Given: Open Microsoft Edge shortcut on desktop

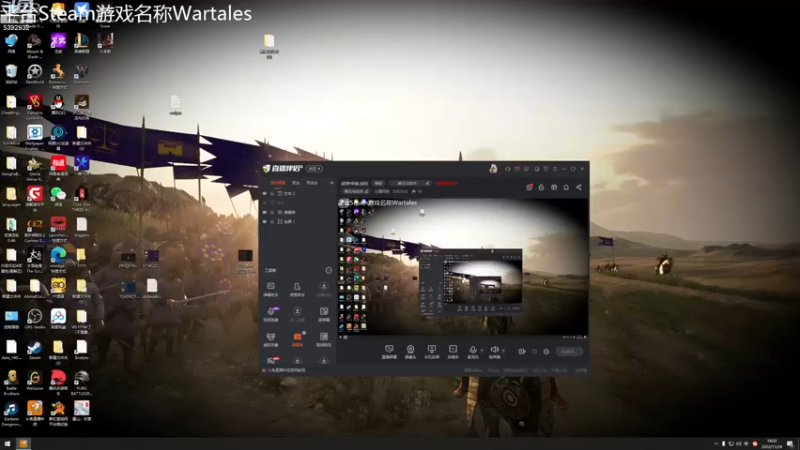Looking at the screenshot, I should click(58, 259).
